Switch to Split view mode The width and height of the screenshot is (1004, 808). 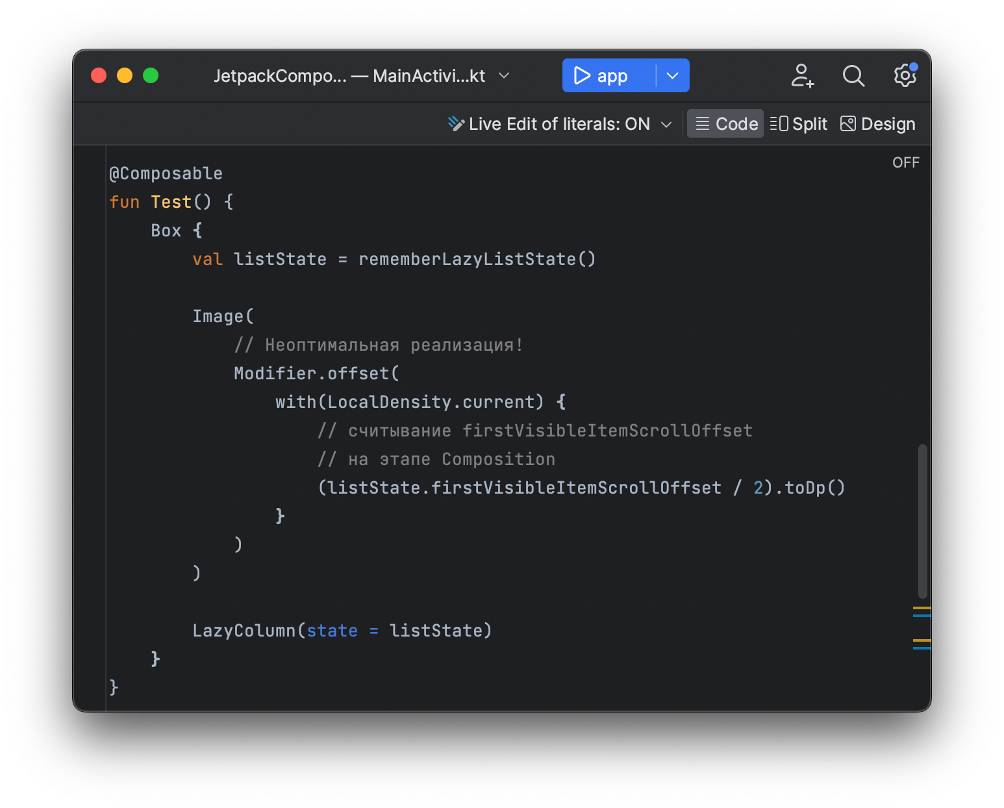click(799, 124)
